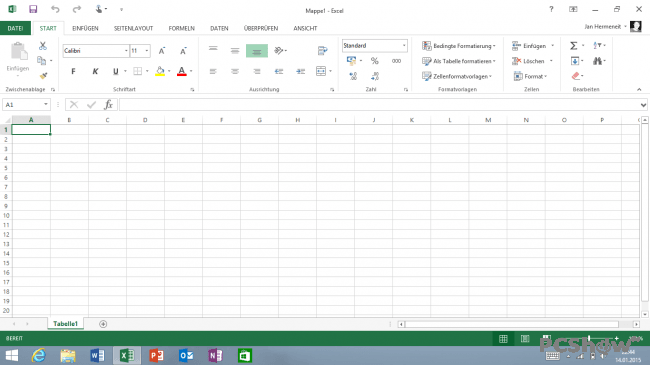The height and width of the screenshot is (365, 650).
Task: Apply percent style
Action: (375, 61)
